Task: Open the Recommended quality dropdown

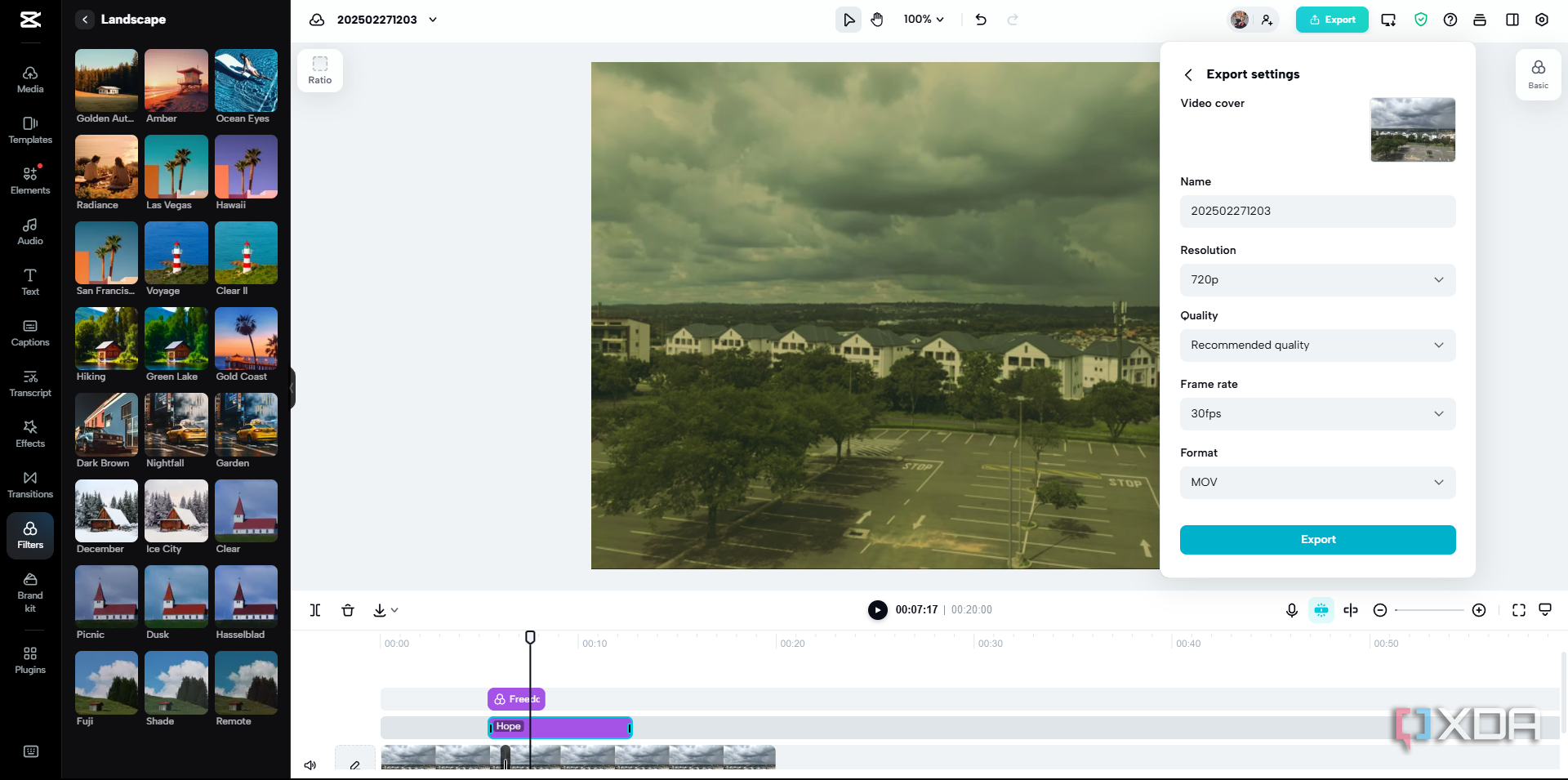Action: point(1318,345)
